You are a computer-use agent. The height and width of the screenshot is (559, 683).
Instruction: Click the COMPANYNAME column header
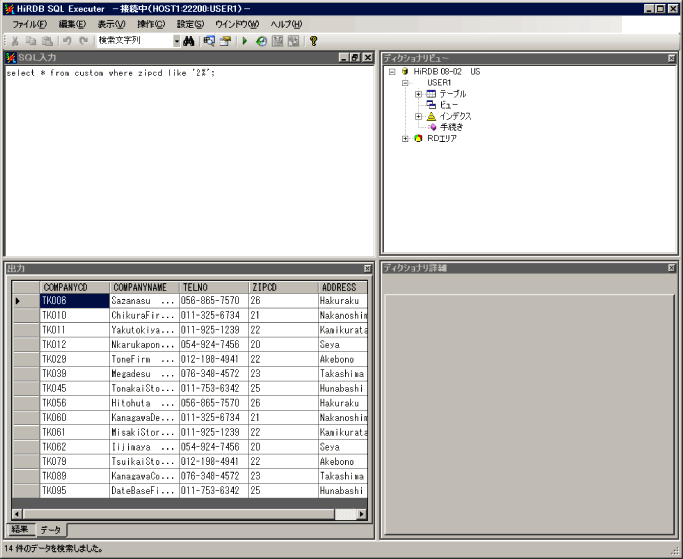143,287
